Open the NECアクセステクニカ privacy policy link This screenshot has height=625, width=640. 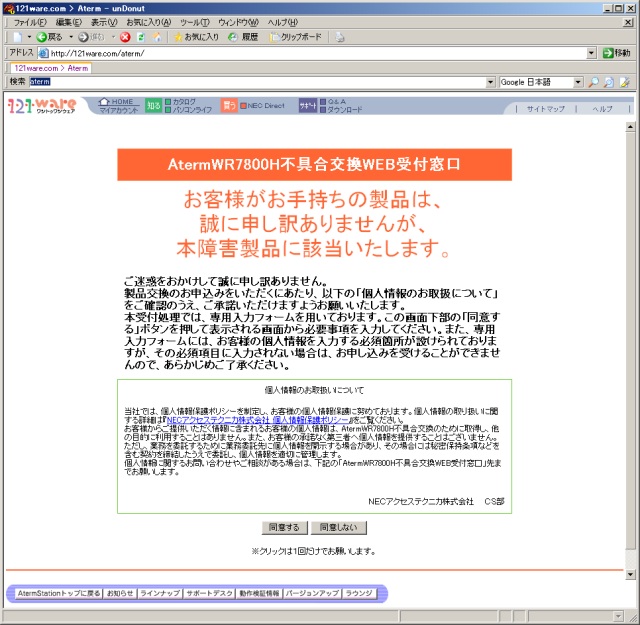pyautogui.click(x=258, y=420)
